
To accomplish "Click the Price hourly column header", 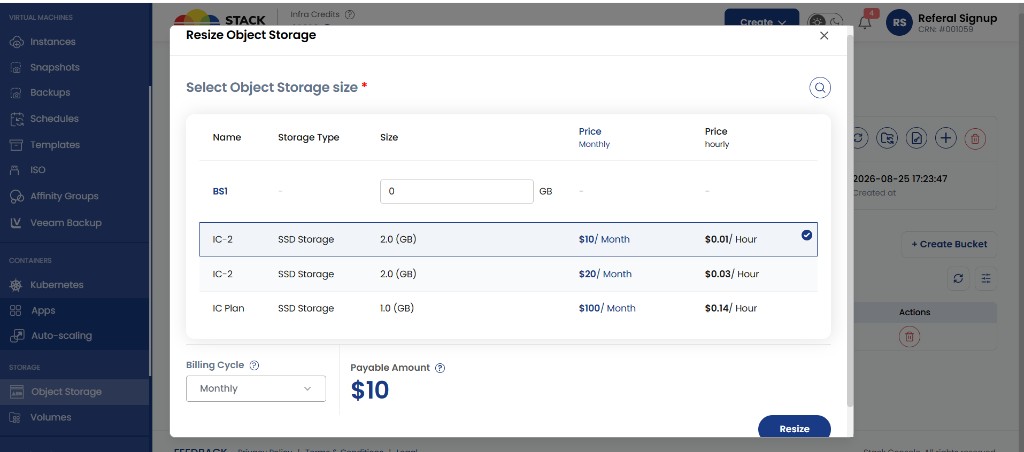I will pyautogui.click(x=716, y=137).
